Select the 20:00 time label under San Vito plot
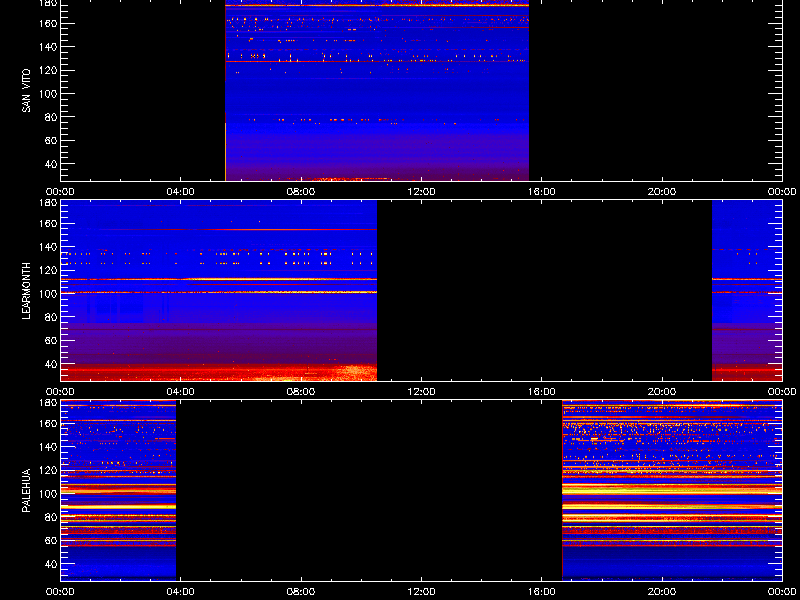 click(x=662, y=192)
